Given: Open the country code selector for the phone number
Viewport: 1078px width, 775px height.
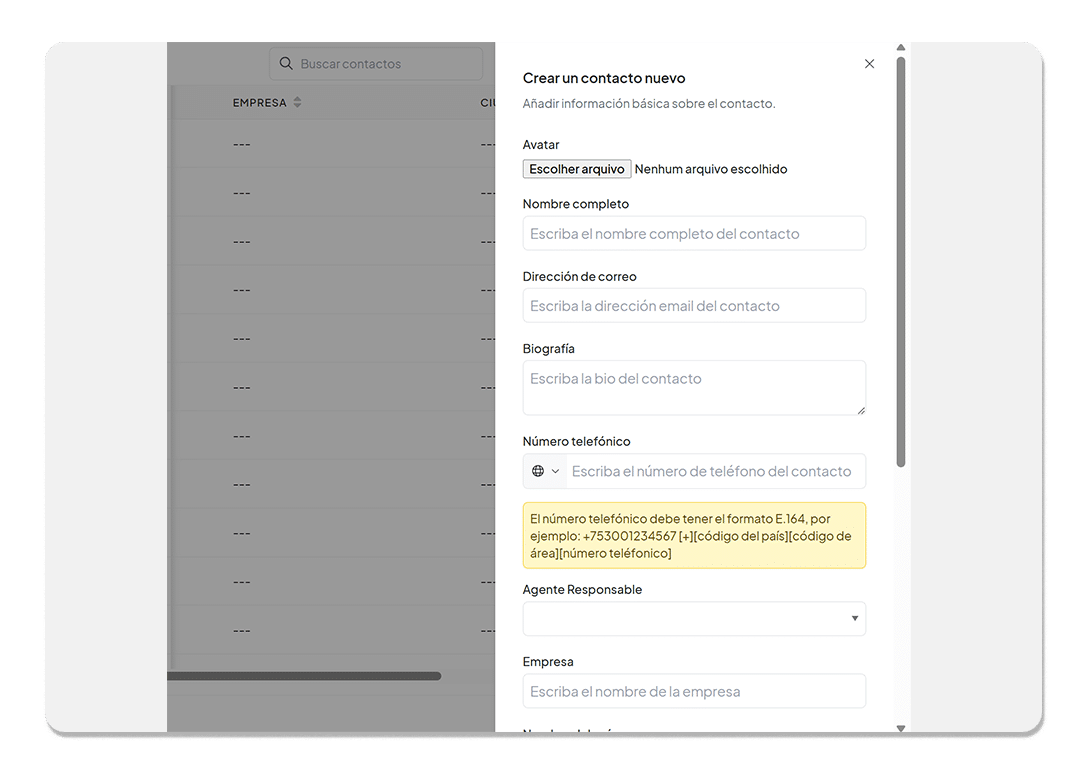Looking at the screenshot, I should [x=545, y=471].
